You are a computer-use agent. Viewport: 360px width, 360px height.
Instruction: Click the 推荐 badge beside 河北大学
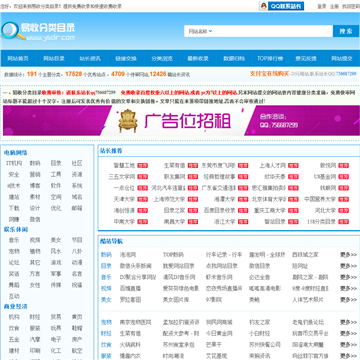343,211
